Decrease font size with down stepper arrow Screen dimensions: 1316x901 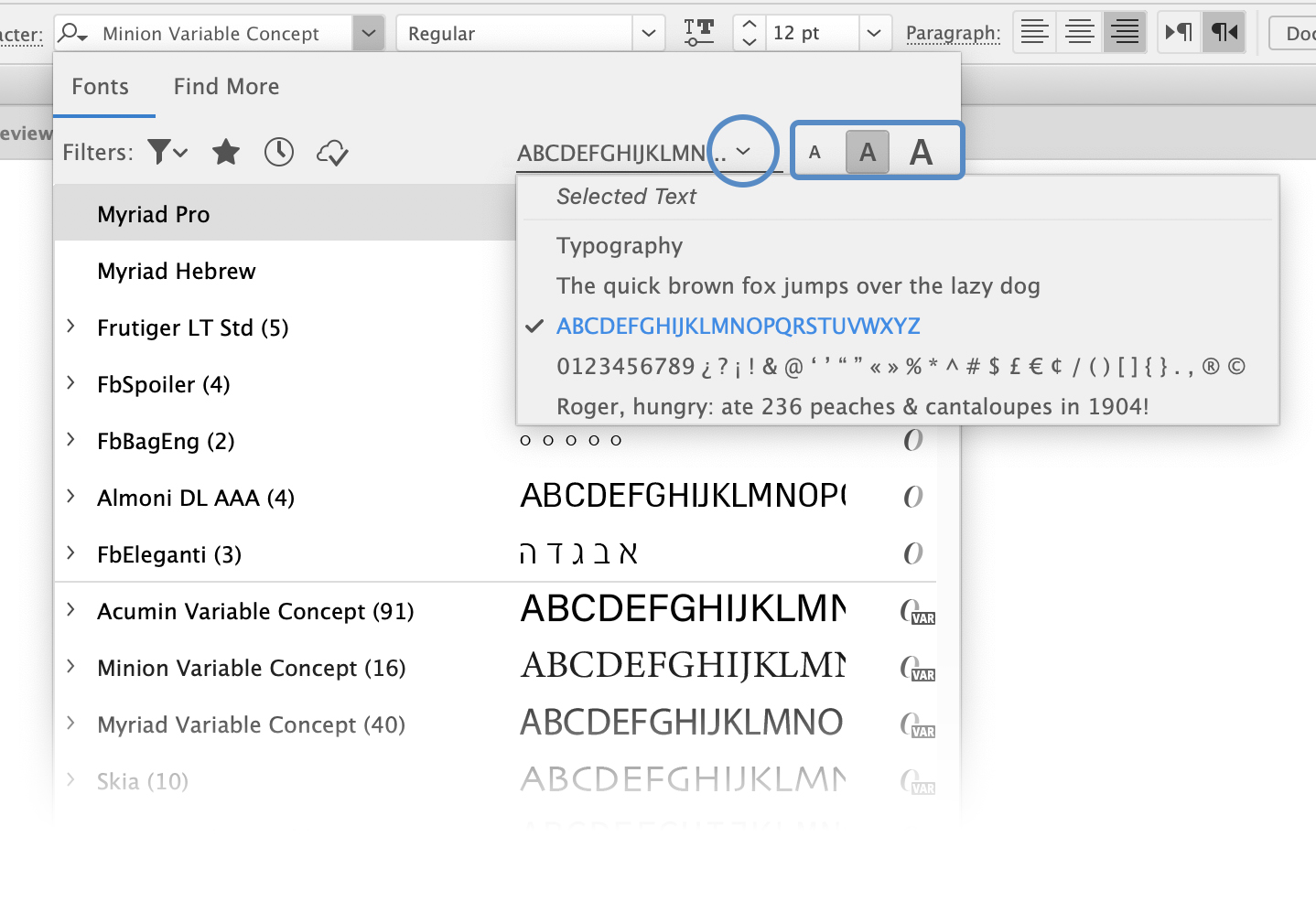[750, 42]
